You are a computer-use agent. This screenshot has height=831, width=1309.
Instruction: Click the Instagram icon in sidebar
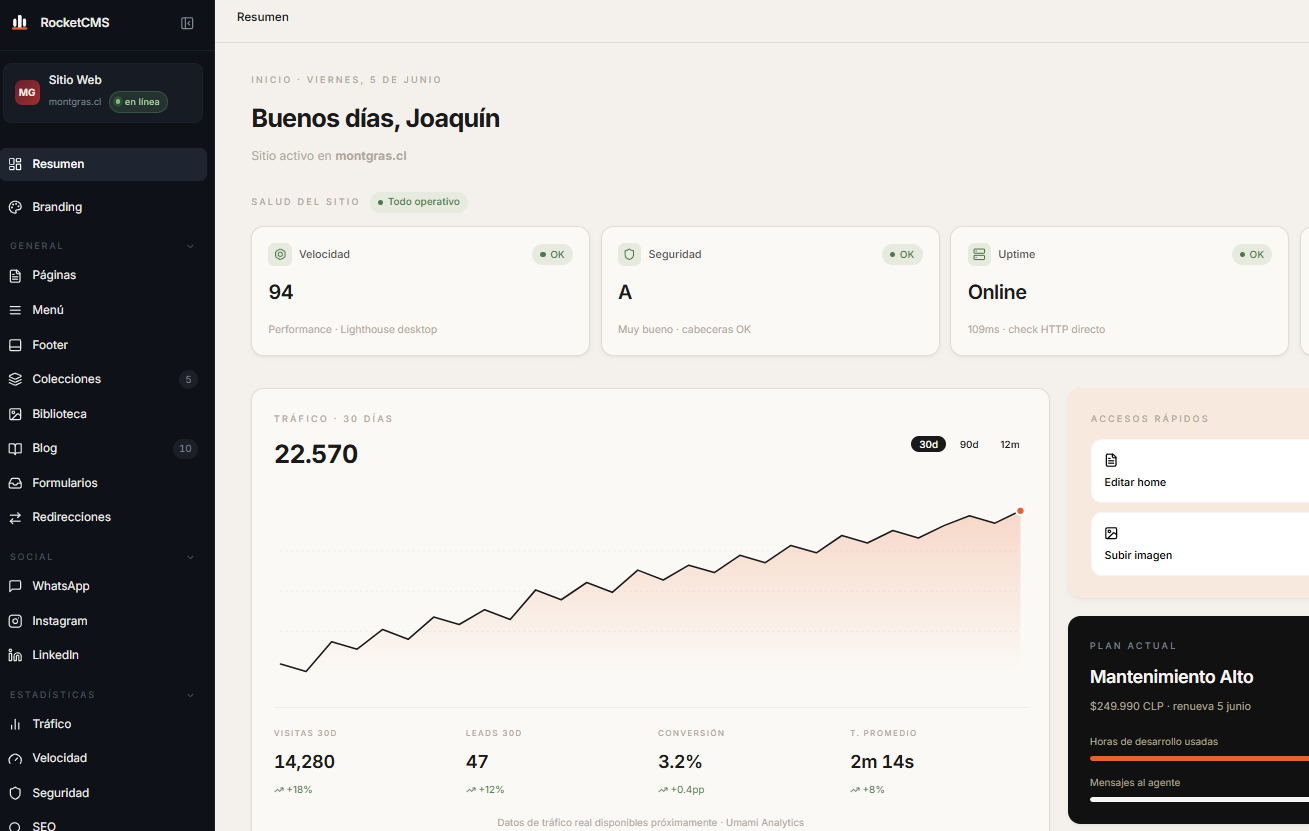point(15,621)
